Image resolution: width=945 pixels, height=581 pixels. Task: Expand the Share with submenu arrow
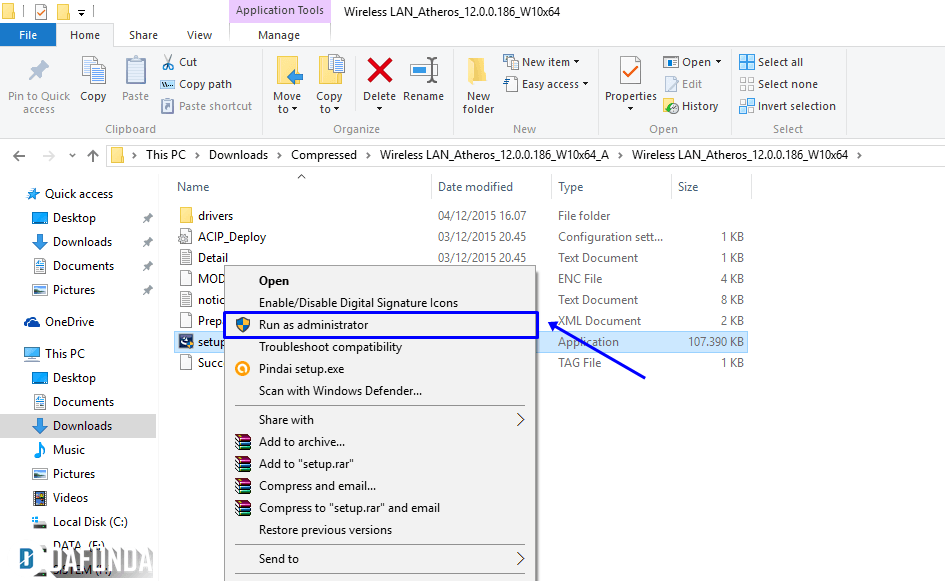tap(520, 420)
